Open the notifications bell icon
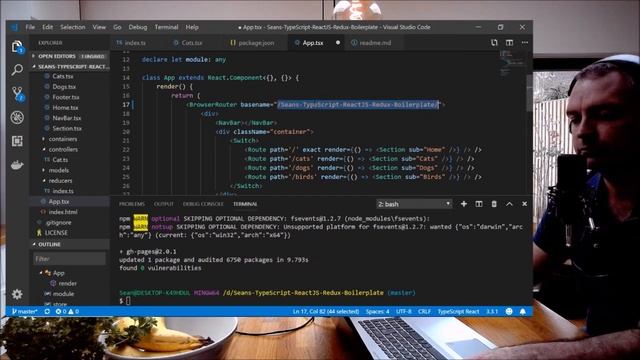Screen dimensions: 640x360 (x=523, y=311)
